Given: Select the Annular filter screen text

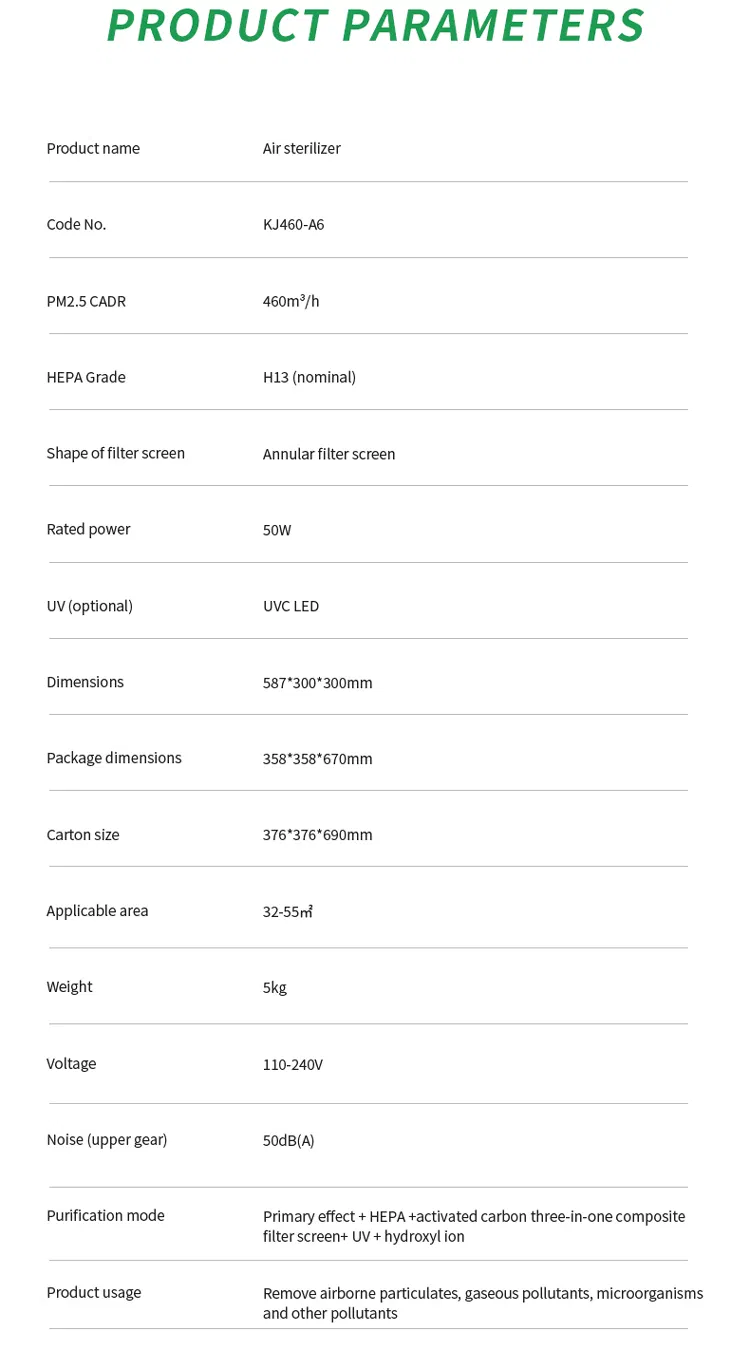Looking at the screenshot, I should 329,454.
